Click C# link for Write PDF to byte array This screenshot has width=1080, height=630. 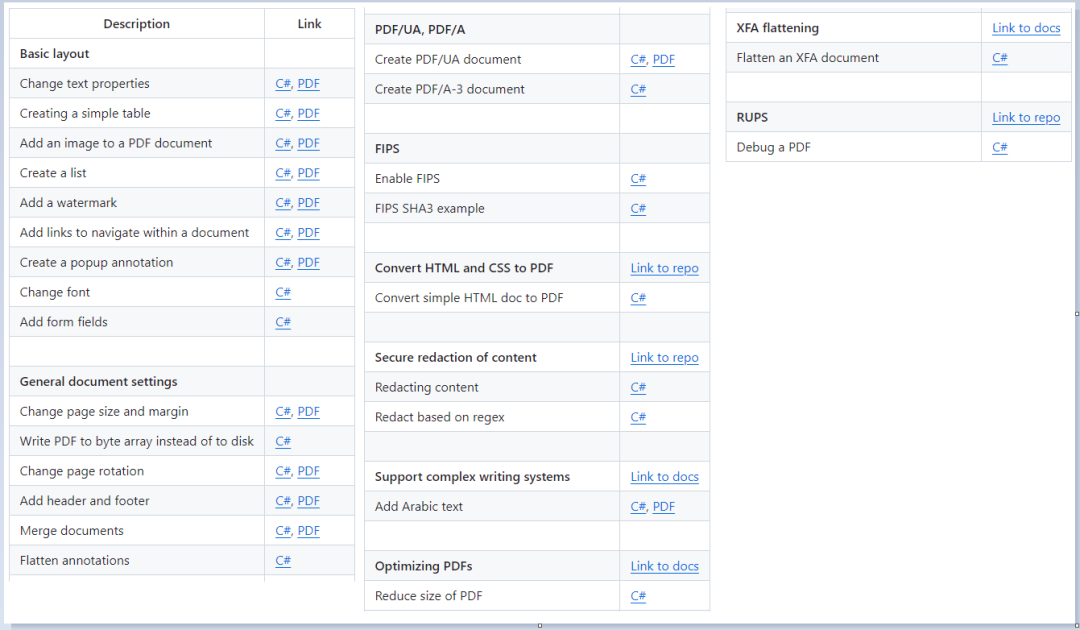point(282,441)
